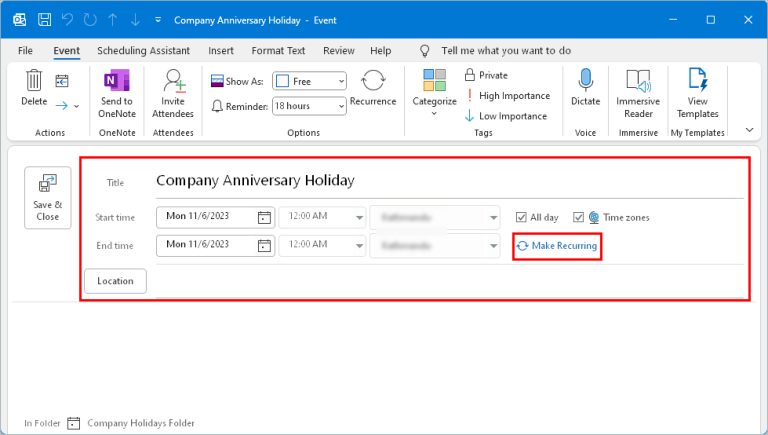Screen dimensions: 768x435
Task: Mark the event as Private
Action: (486, 75)
